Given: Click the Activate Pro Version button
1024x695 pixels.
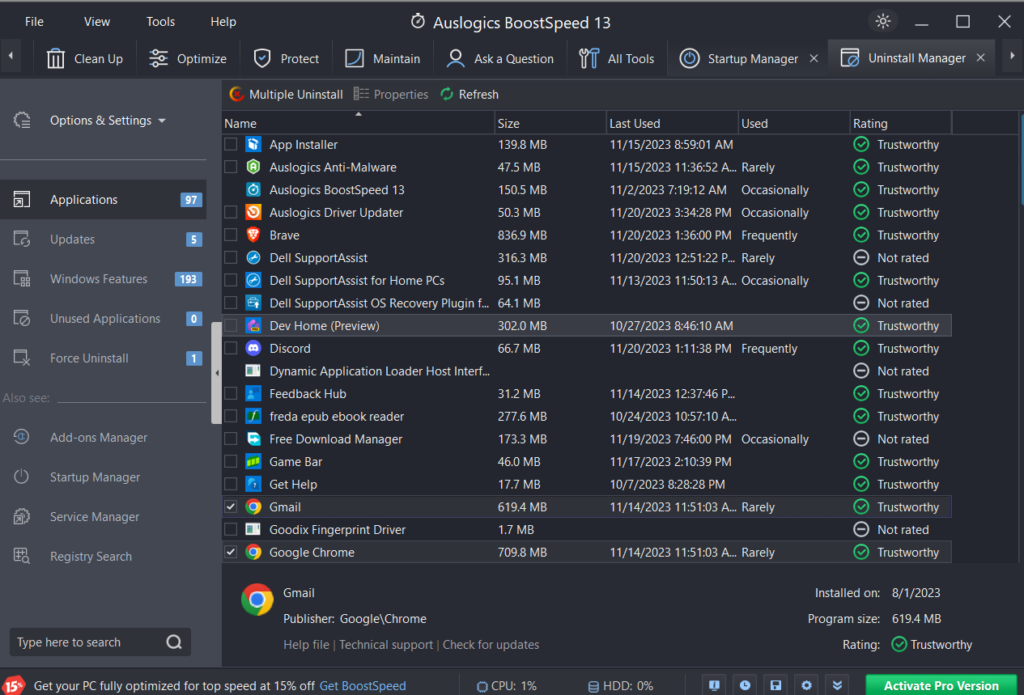Looking at the screenshot, I should point(939,685).
